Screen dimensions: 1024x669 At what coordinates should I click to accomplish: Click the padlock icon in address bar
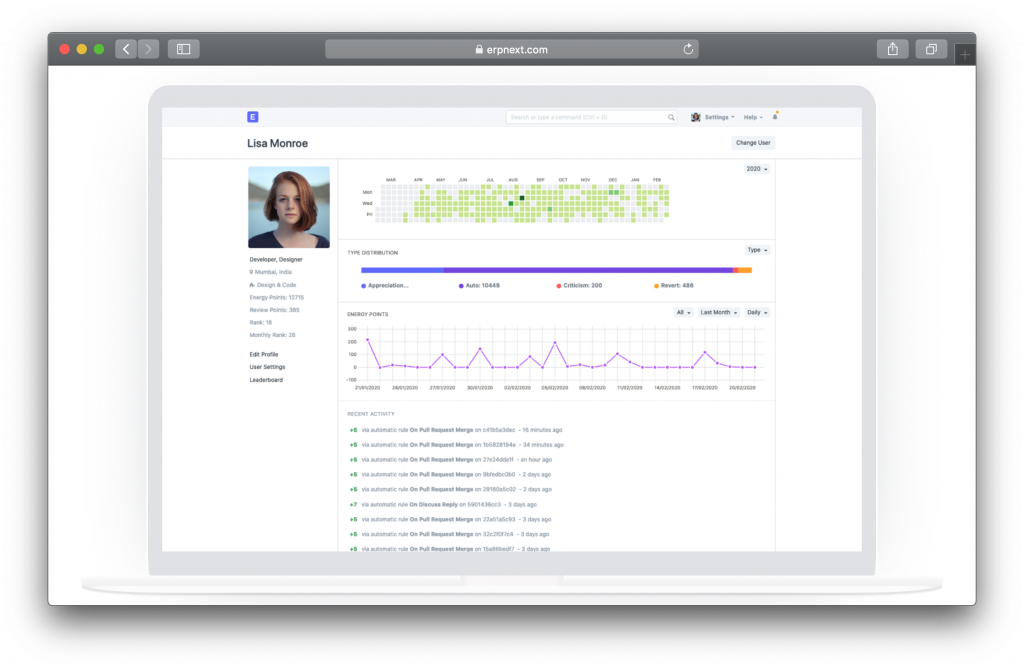(479, 49)
